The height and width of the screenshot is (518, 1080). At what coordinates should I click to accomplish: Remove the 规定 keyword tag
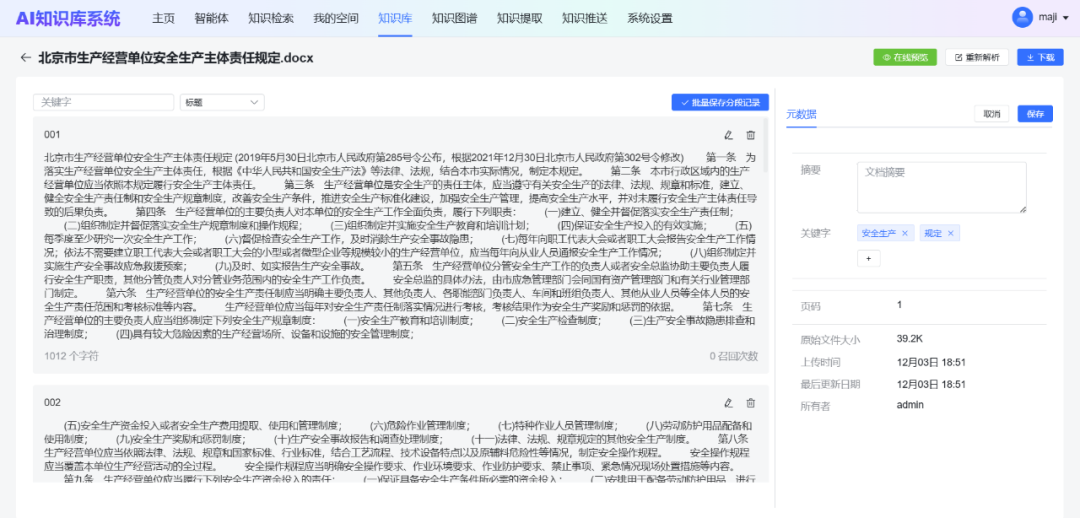coord(951,234)
